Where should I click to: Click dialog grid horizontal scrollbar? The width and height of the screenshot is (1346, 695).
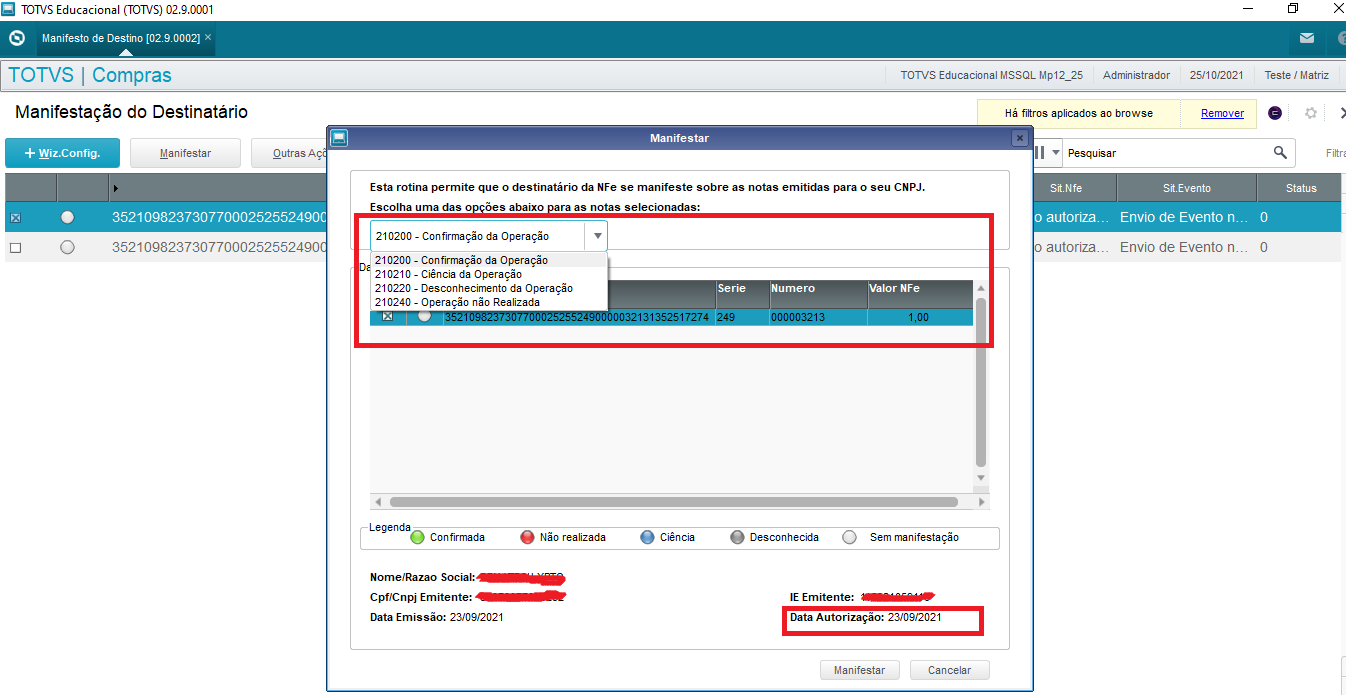click(x=675, y=502)
